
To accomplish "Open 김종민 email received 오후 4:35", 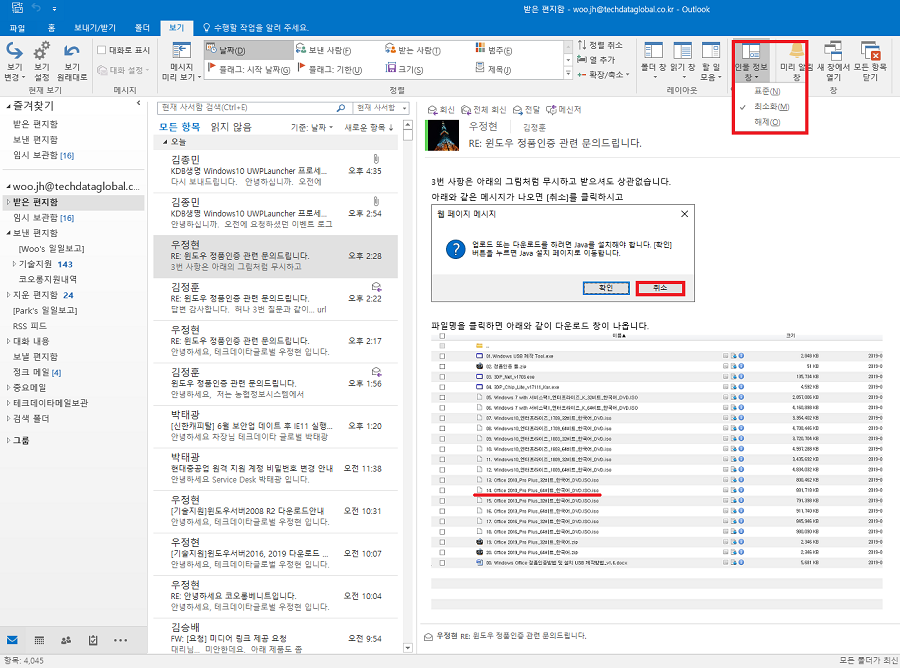I will click(x=276, y=171).
